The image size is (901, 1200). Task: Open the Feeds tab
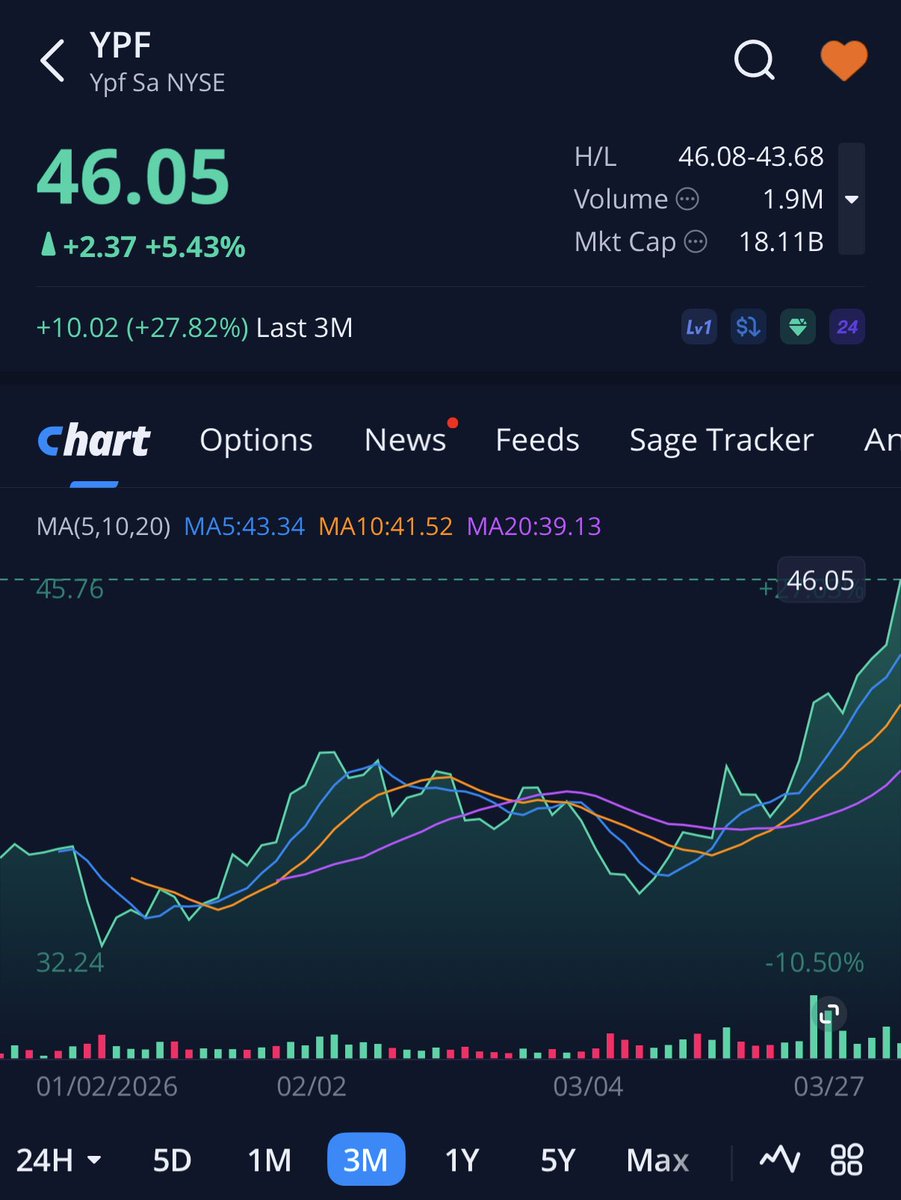(537, 440)
